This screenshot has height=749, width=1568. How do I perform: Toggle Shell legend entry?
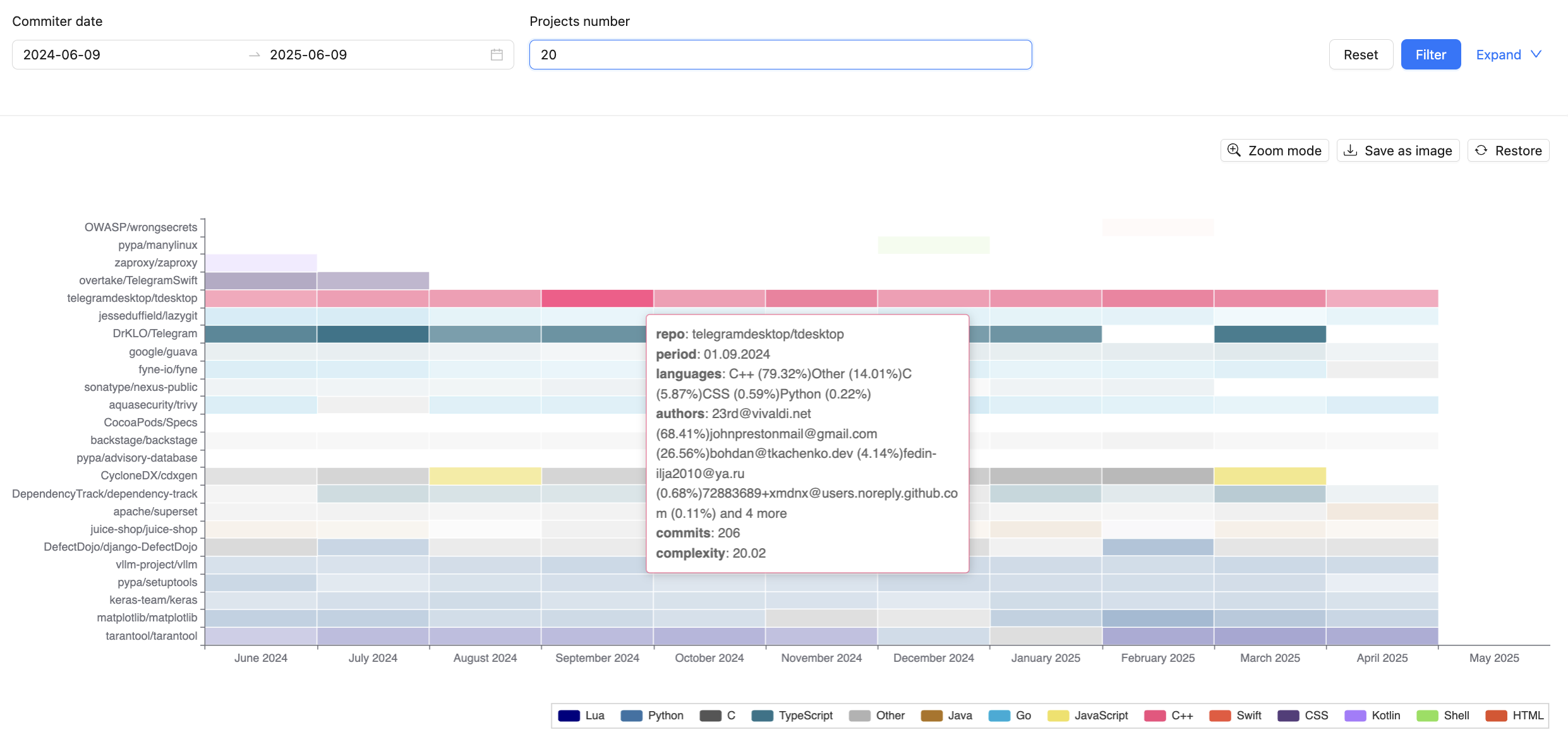1443,716
